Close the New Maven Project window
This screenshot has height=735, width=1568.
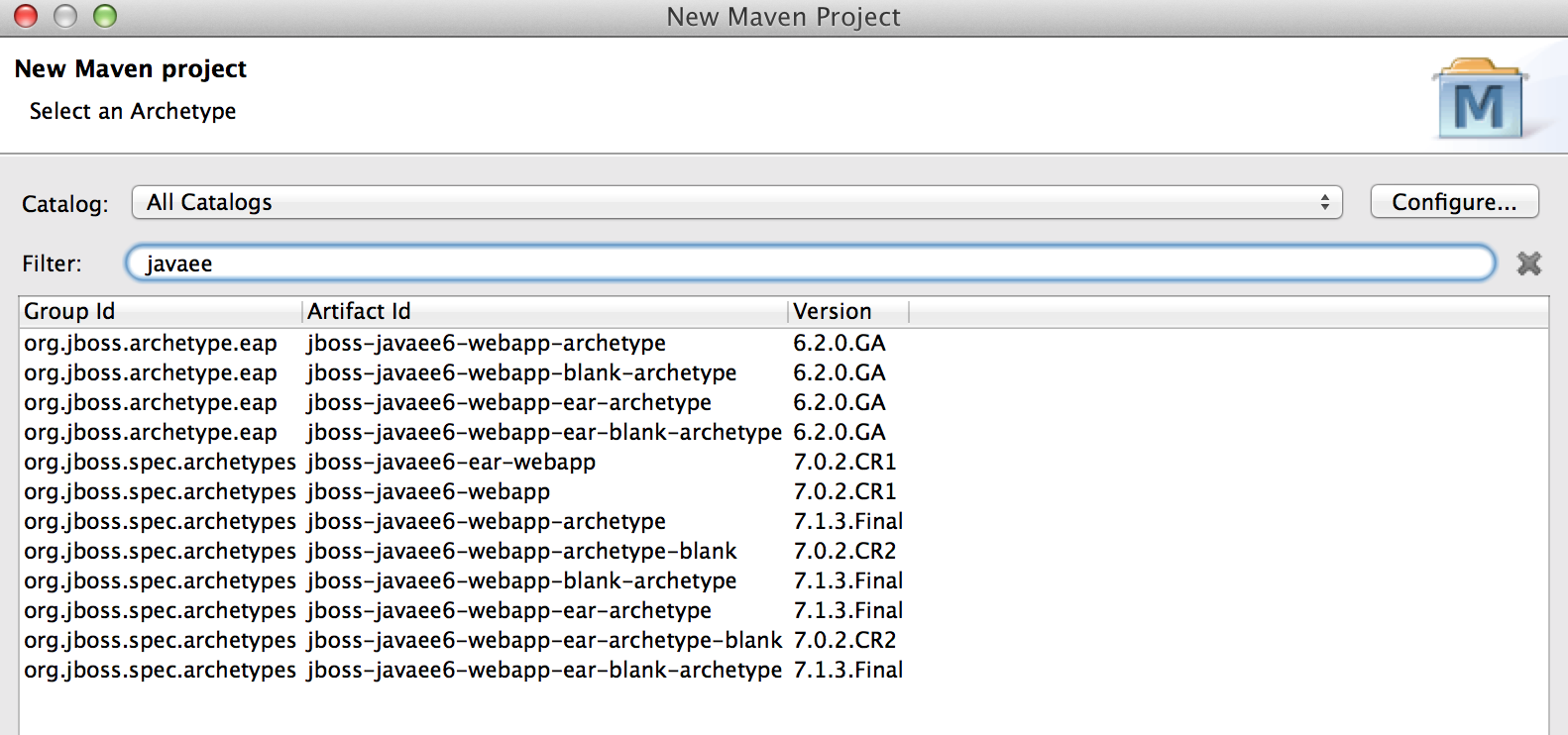[x=26, y=16]
